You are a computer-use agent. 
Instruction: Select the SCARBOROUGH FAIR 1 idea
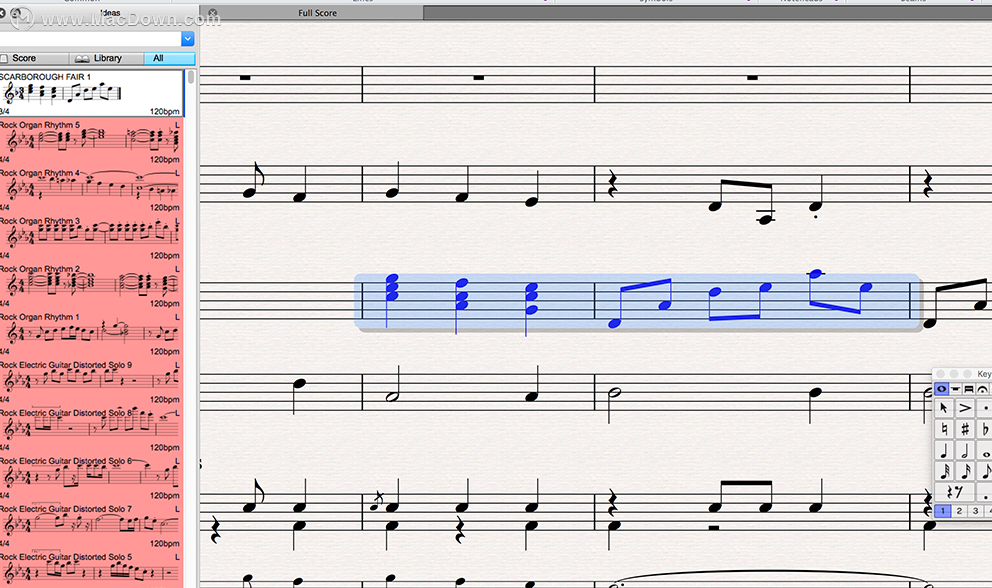[91, 93]
